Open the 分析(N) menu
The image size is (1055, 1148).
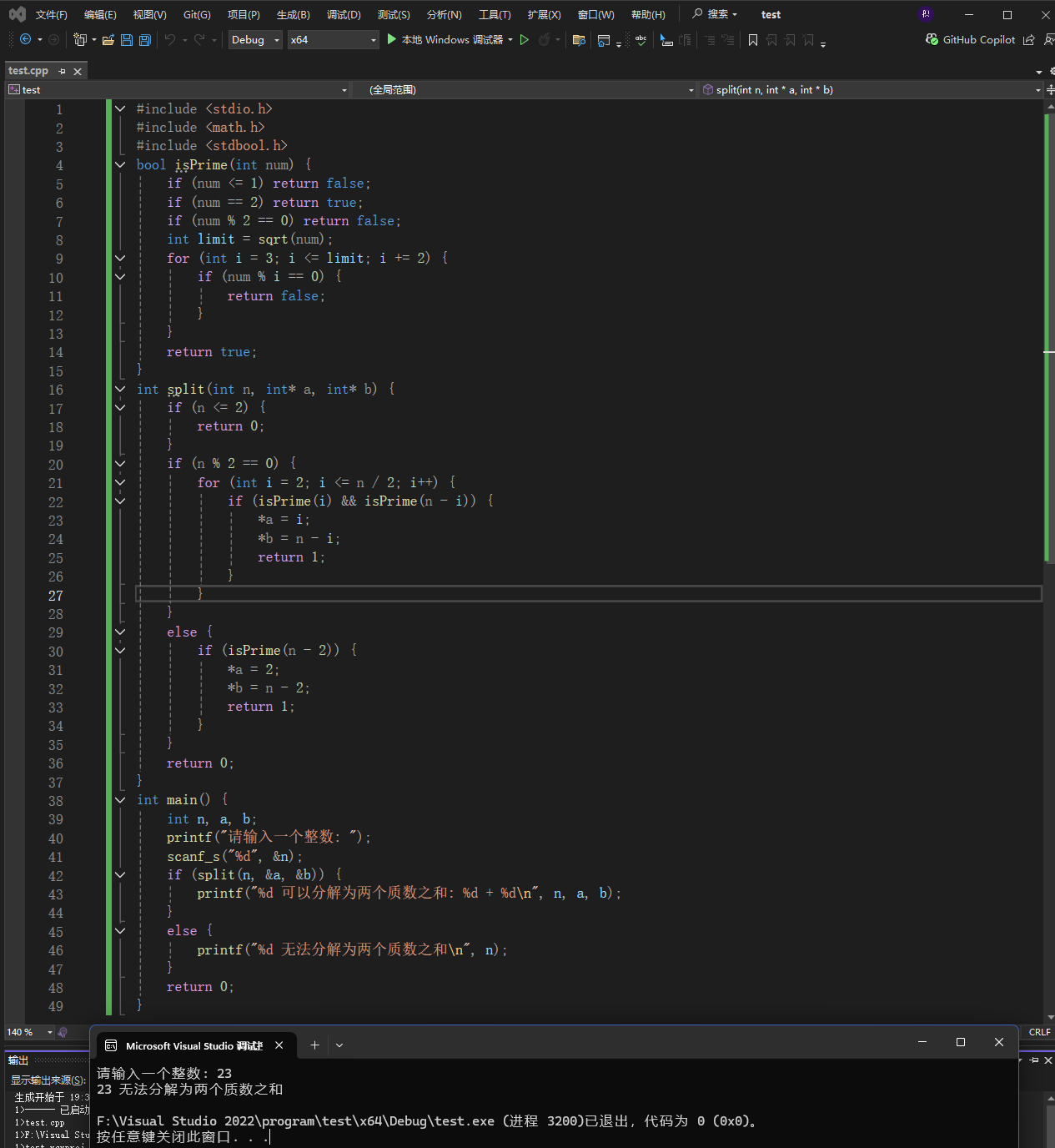(x=444, y=14)
